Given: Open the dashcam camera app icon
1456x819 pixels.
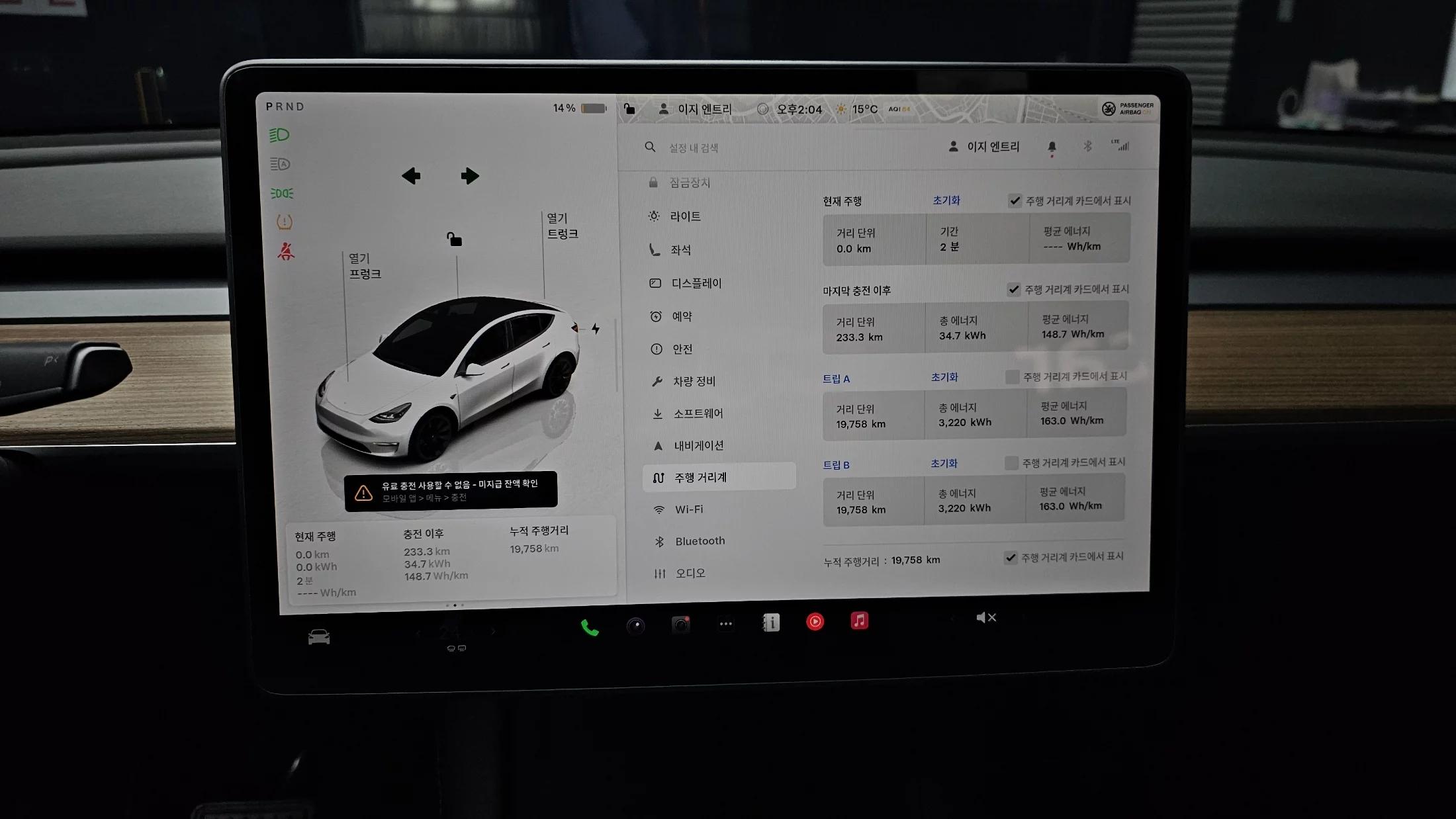Looking at the screenshot, I should coord(680,625).
